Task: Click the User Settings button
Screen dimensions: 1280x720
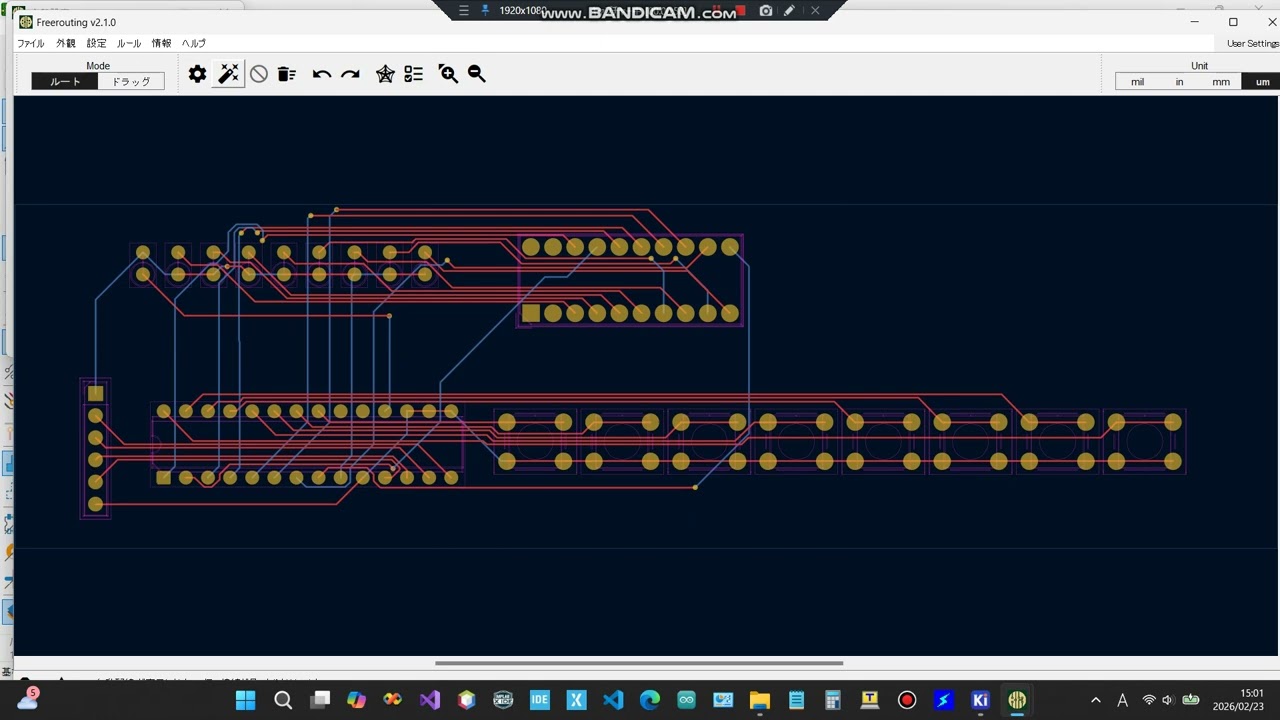Action: click(1253, 44)
